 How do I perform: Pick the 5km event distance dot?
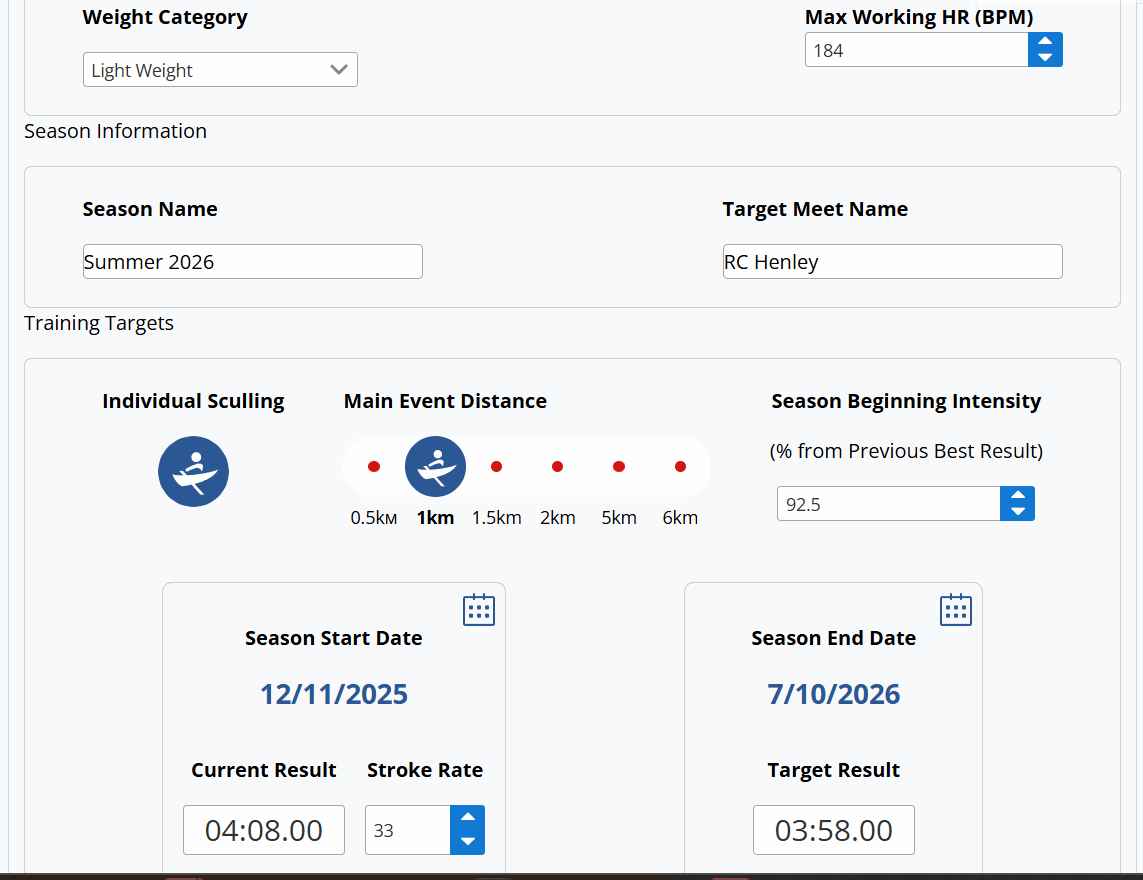click(619, 467)
